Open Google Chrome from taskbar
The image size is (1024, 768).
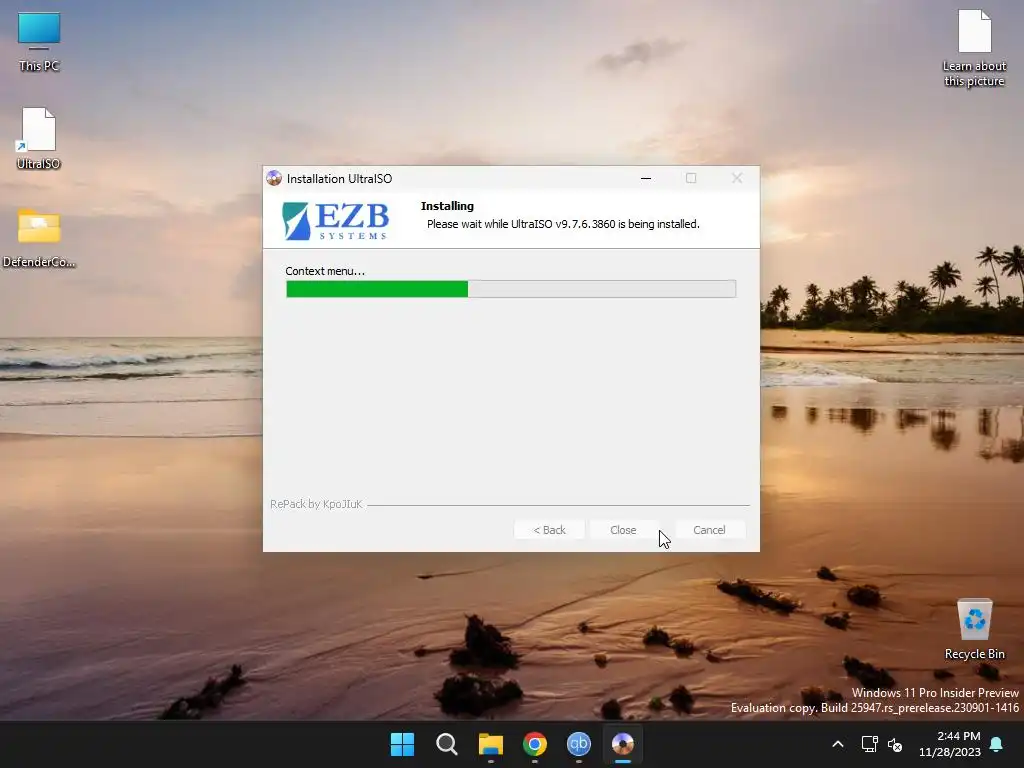534,744
